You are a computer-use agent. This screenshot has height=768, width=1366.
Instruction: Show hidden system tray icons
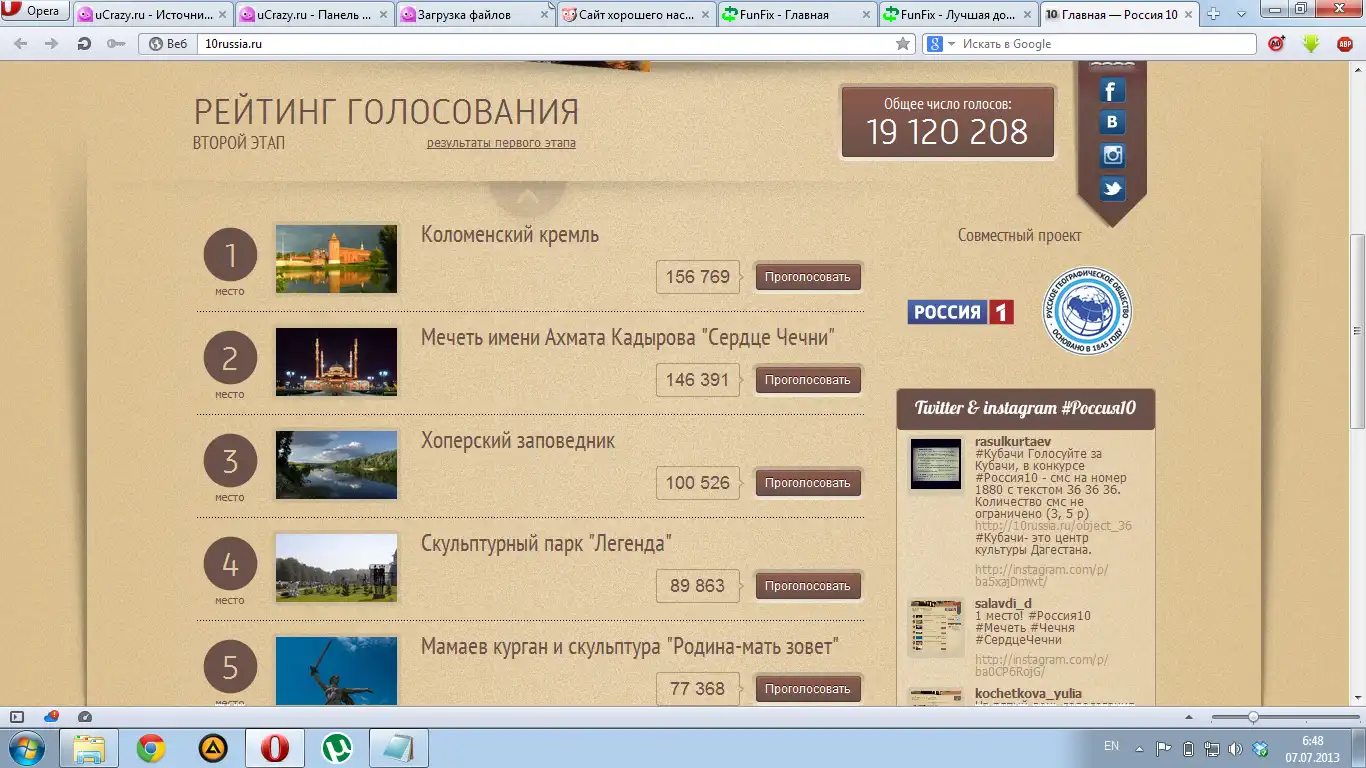click(1139, 748)
